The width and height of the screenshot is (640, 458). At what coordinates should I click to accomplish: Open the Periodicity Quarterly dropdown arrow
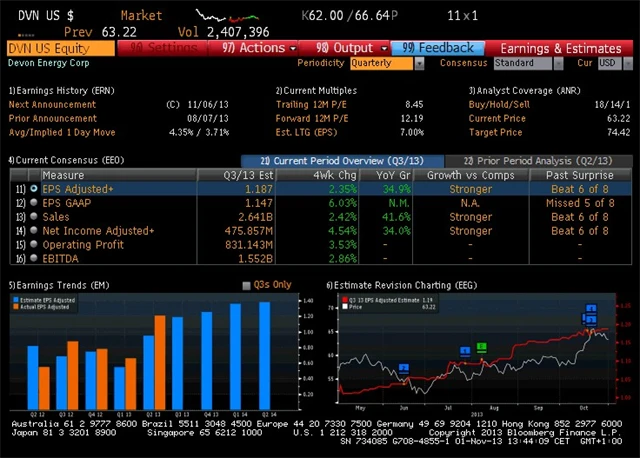[419, 64]
